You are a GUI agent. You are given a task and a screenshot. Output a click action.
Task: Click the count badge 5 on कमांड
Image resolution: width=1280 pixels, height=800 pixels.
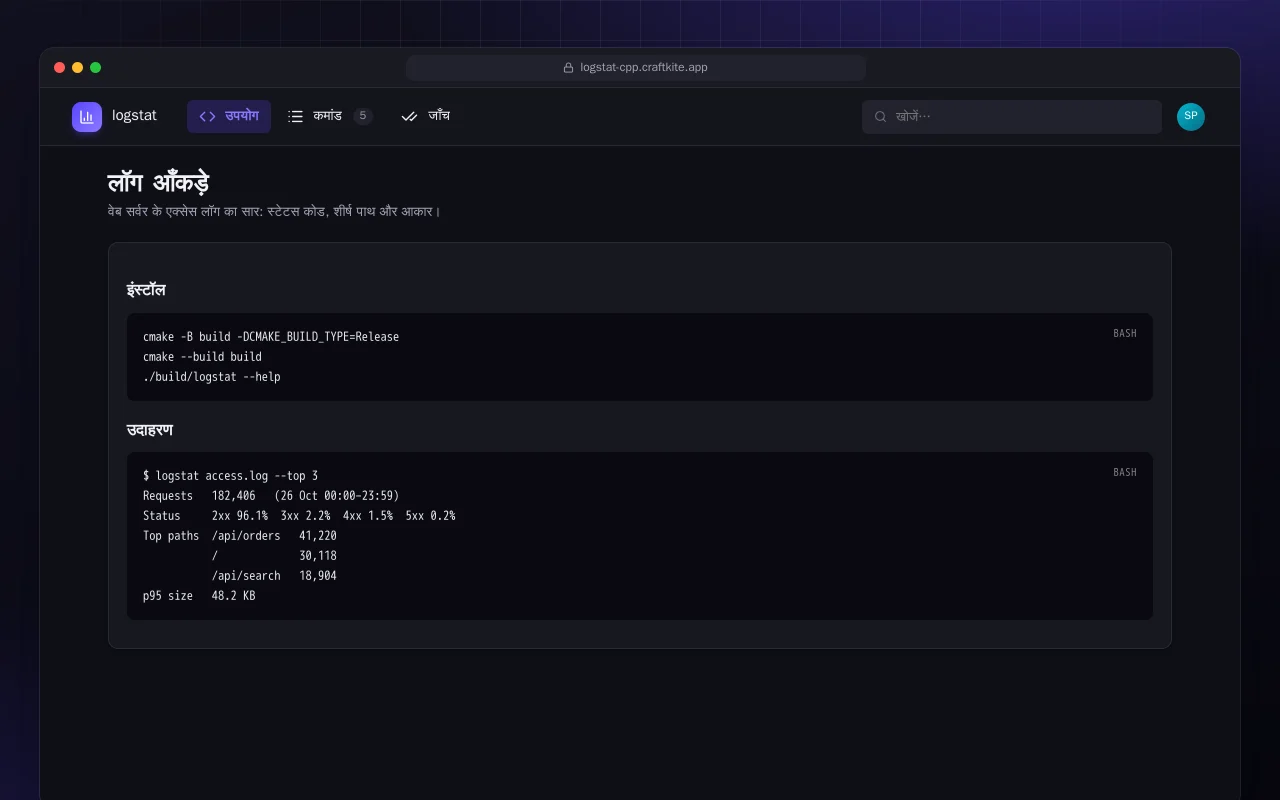coord(363,116)
